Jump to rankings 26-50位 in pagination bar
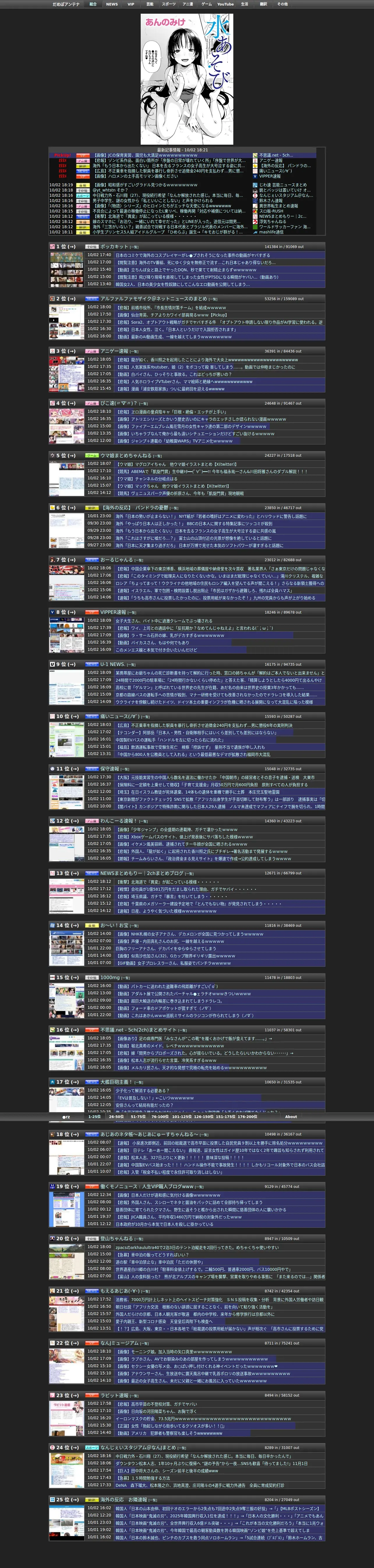The width and height of the screenshot is (374, 1568). pyautogui.click(x=116, y=1117)
